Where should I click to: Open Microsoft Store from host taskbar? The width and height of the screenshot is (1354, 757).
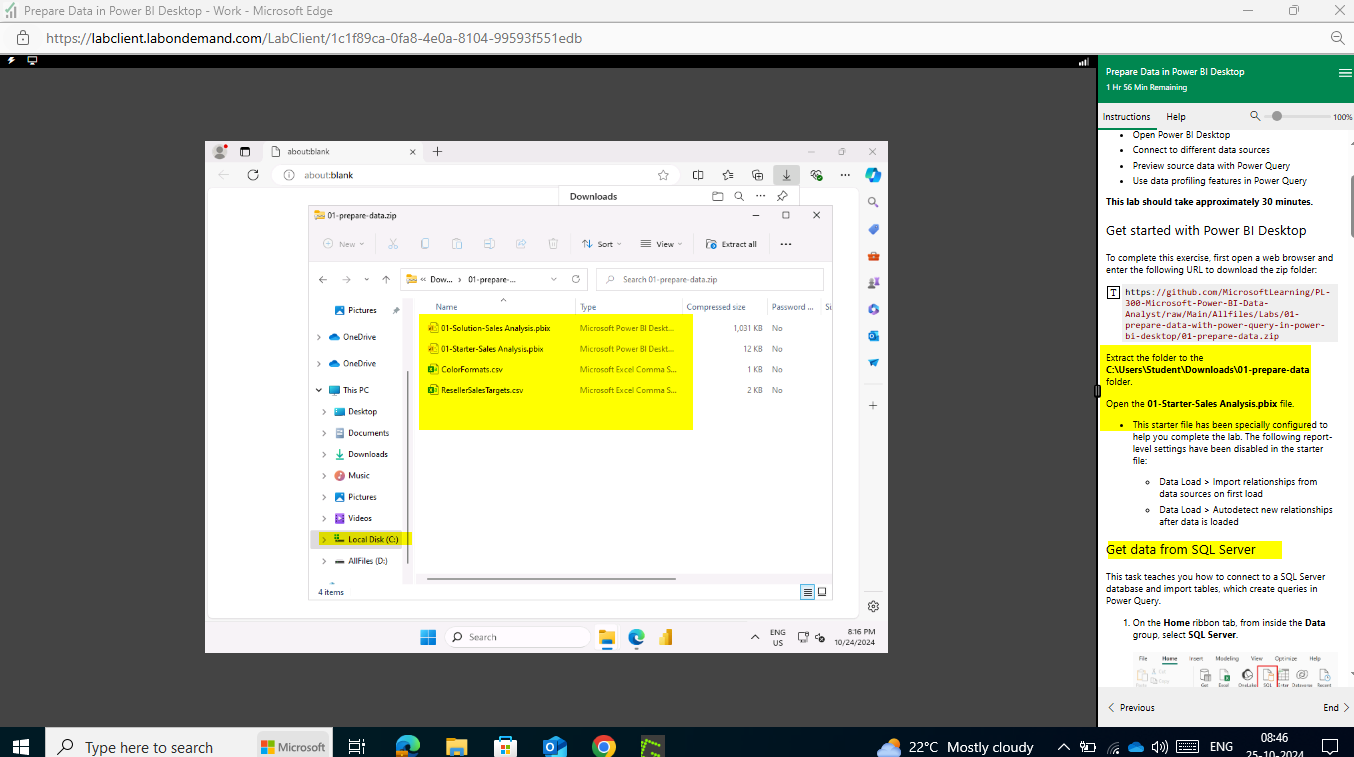click(x=506, y=746)
